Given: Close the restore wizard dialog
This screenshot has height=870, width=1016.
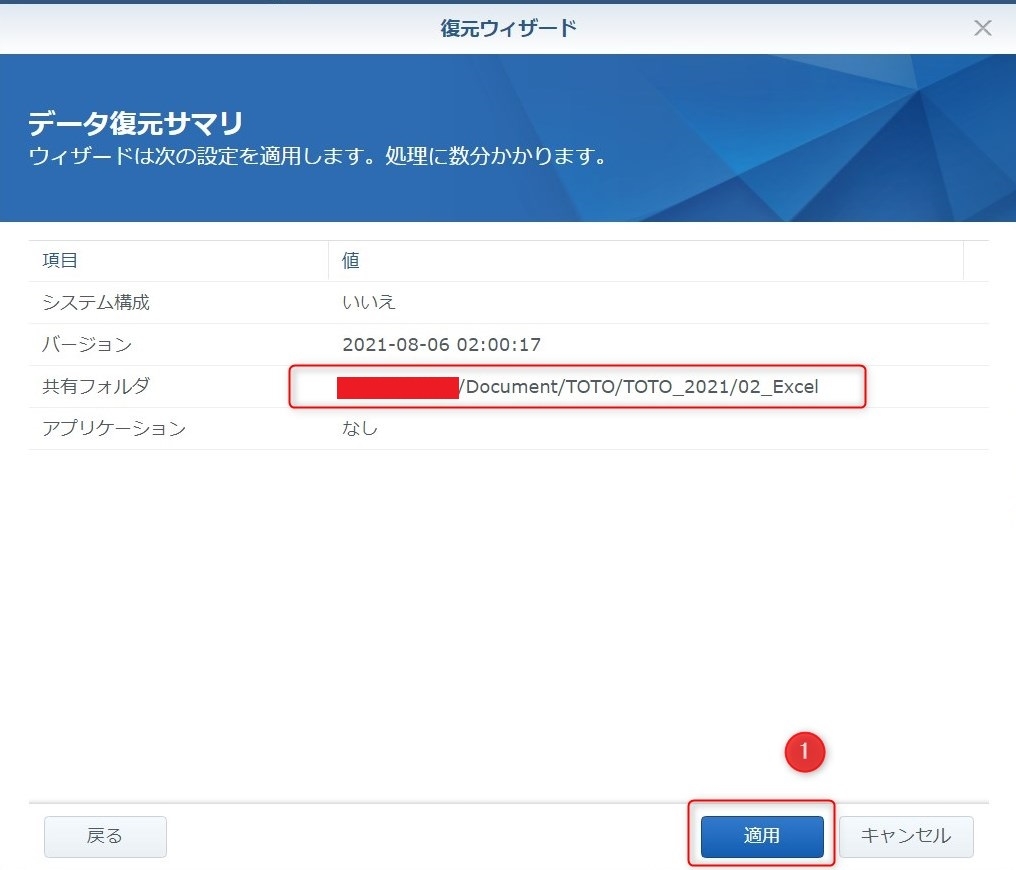Looking at the screenshot, I should 982,28.
